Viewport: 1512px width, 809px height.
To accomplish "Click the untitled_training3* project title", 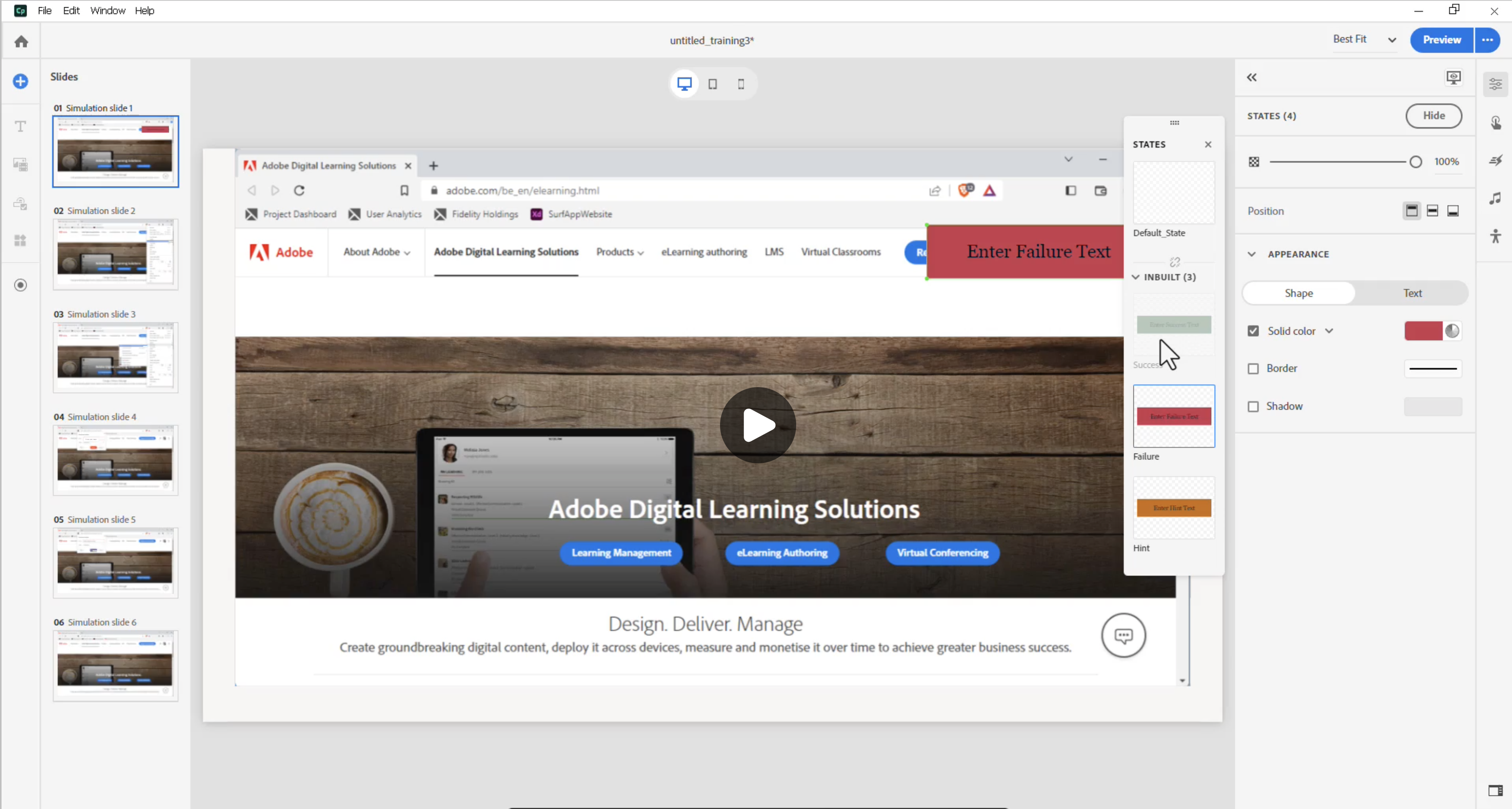I will (712, 41).
